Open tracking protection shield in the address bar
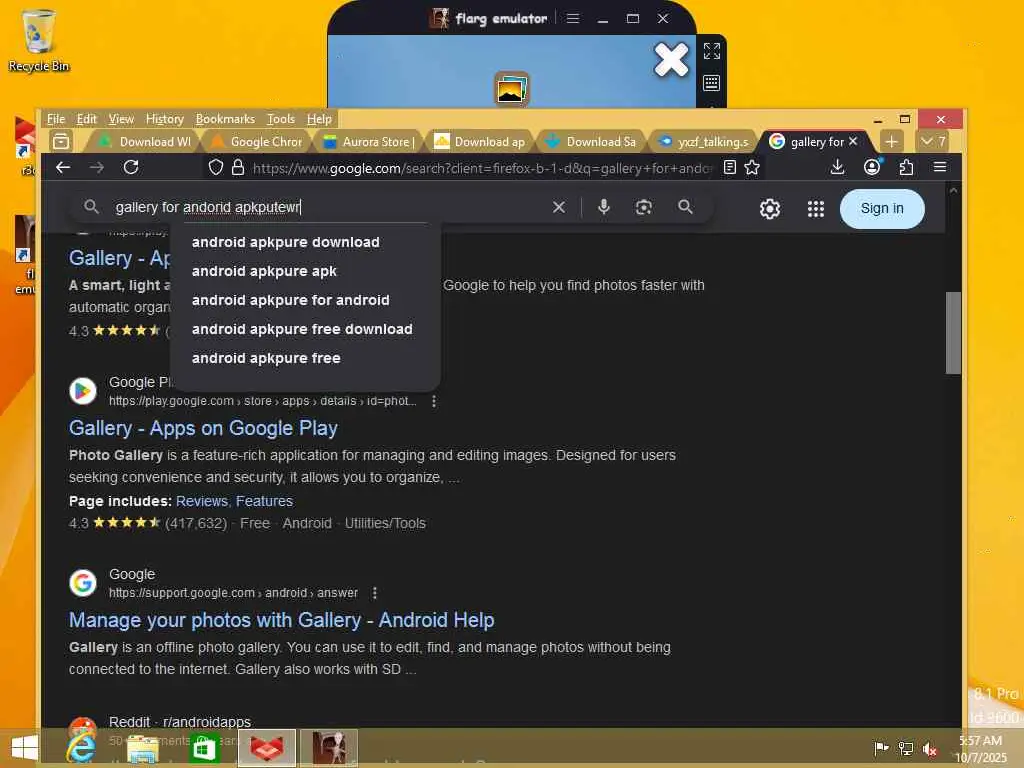 point(216,168)
